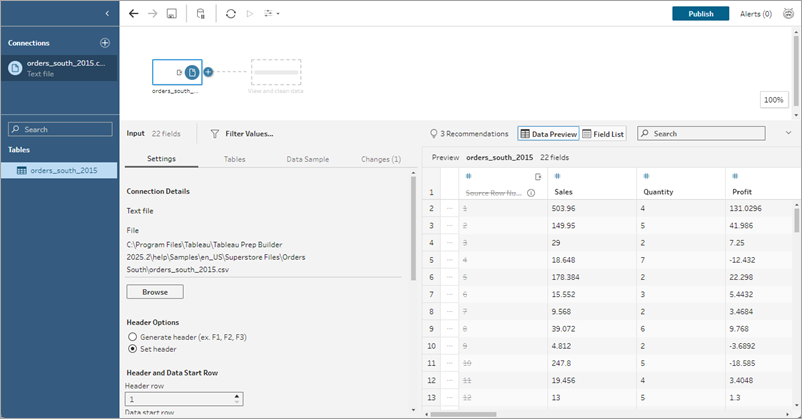The width and height of the screenshot is (802, 419).
Task: Click the removed-field icon on Source Row Number
Action: [x=538, y=177]
